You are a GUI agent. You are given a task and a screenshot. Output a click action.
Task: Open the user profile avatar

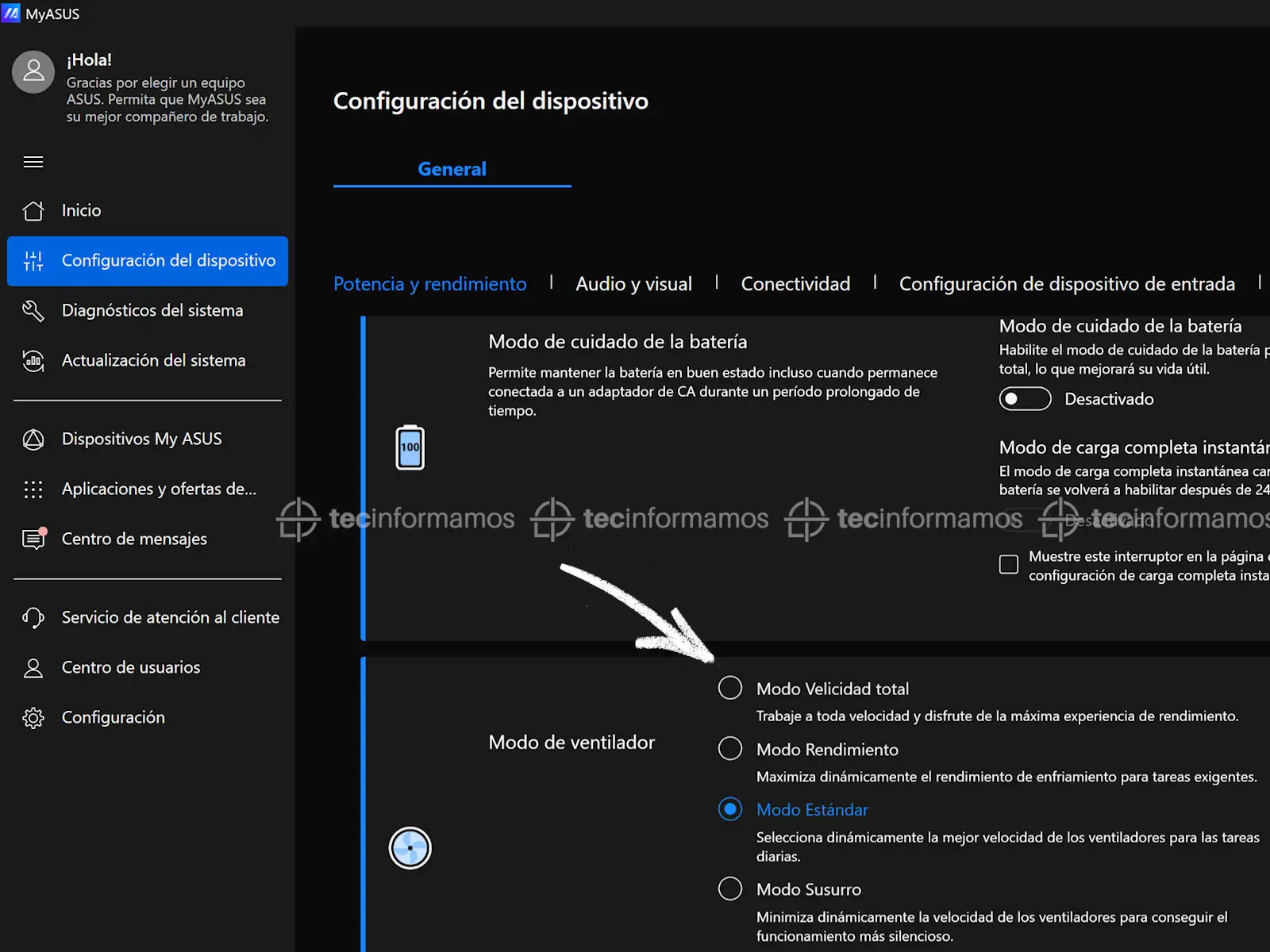tap(33, 71)
